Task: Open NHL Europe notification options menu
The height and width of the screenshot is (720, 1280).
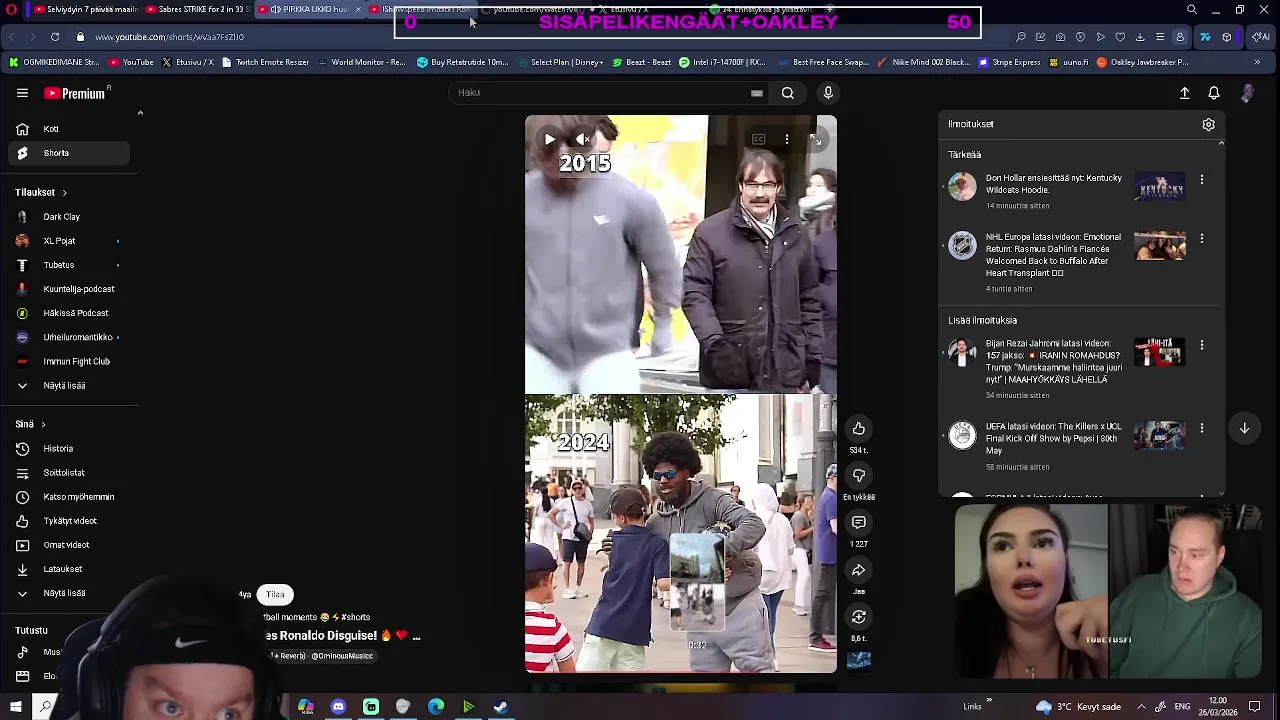Action: pyautogui.click(x=1201, y=239)
